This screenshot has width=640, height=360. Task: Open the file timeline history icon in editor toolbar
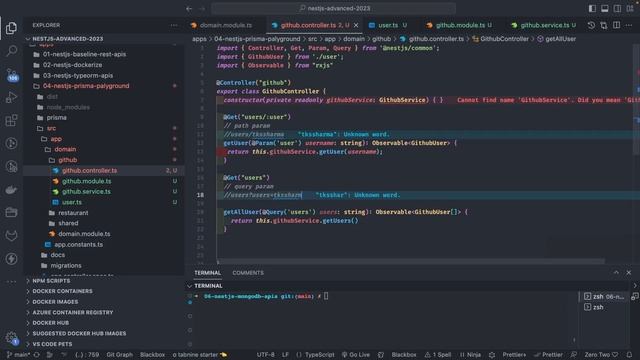coord(591,25)
